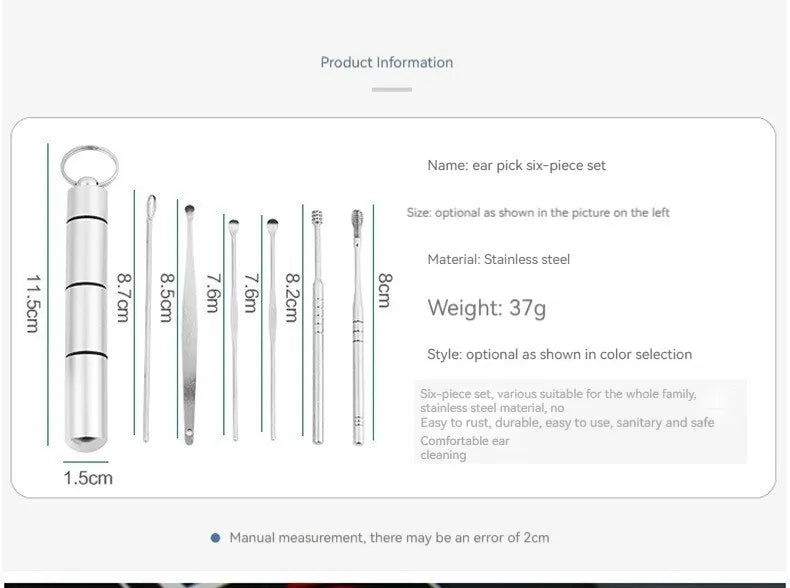
Task: Click the blue bullet dot before the measurement note
Action: [215, 538]
